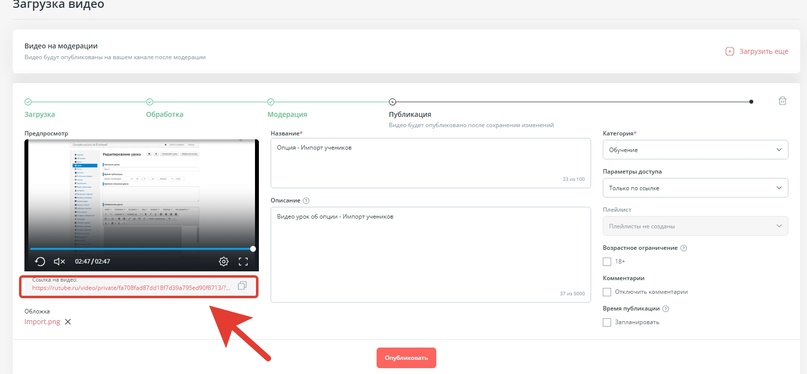
Task: Click the replay icon in video player
Action: pos(40,261)
